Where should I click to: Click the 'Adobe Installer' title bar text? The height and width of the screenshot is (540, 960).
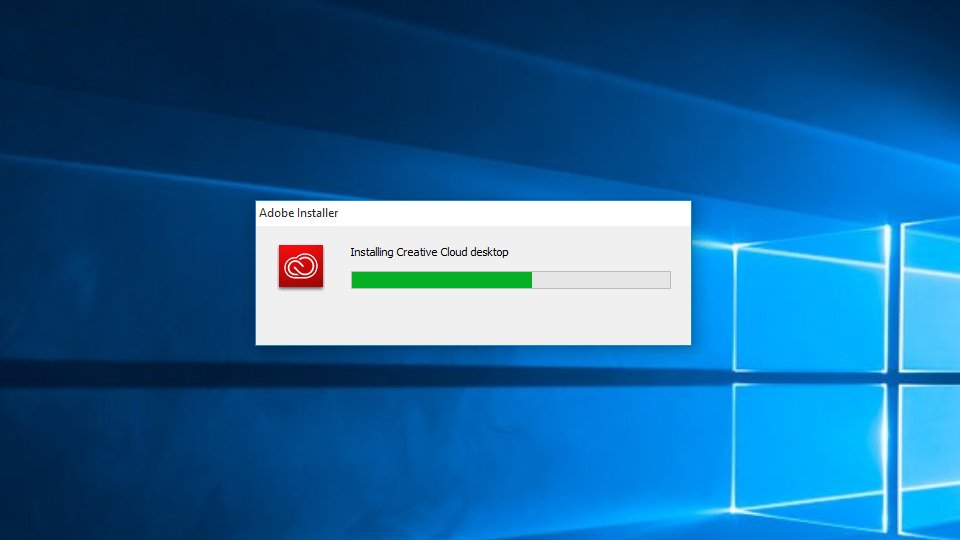pos(298,213)
